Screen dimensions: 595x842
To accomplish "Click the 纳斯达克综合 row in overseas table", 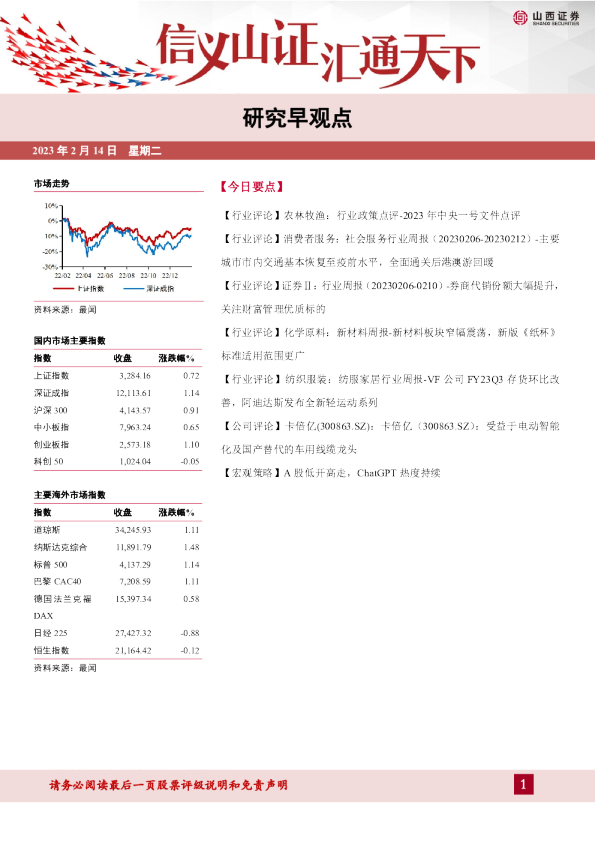I will point(117,547).
